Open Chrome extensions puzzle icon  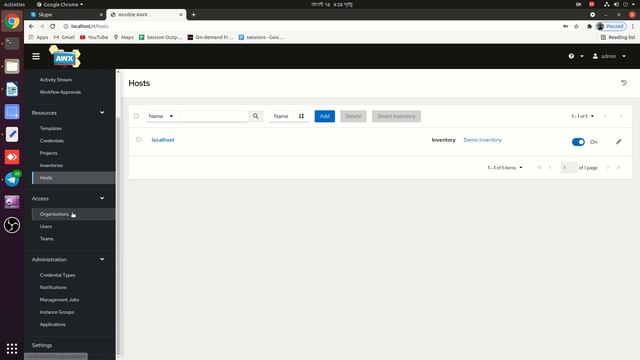click(x=589, y=26)
